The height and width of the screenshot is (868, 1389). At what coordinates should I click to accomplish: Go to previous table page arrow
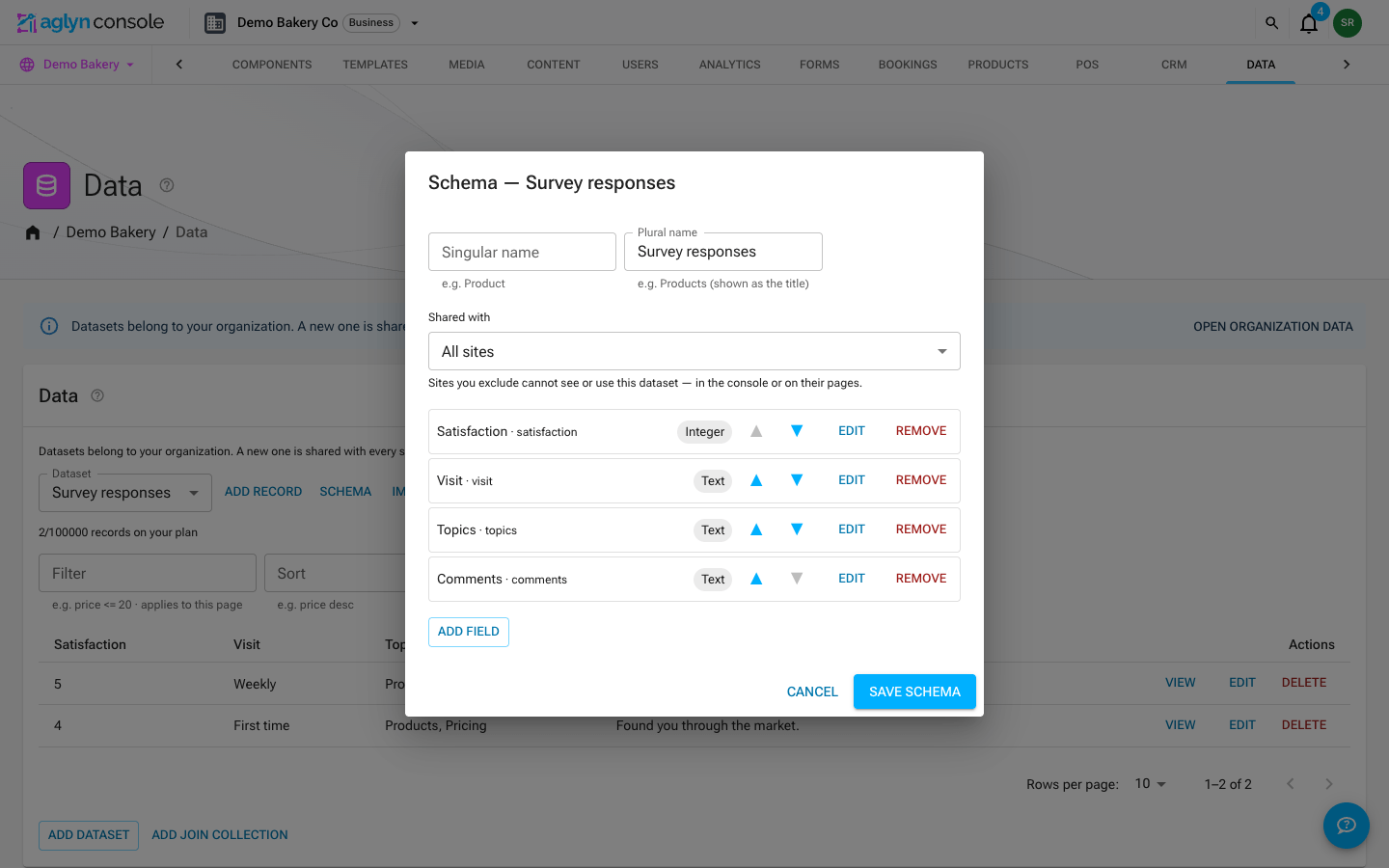pyautogui.click(x=1291, y=784)
